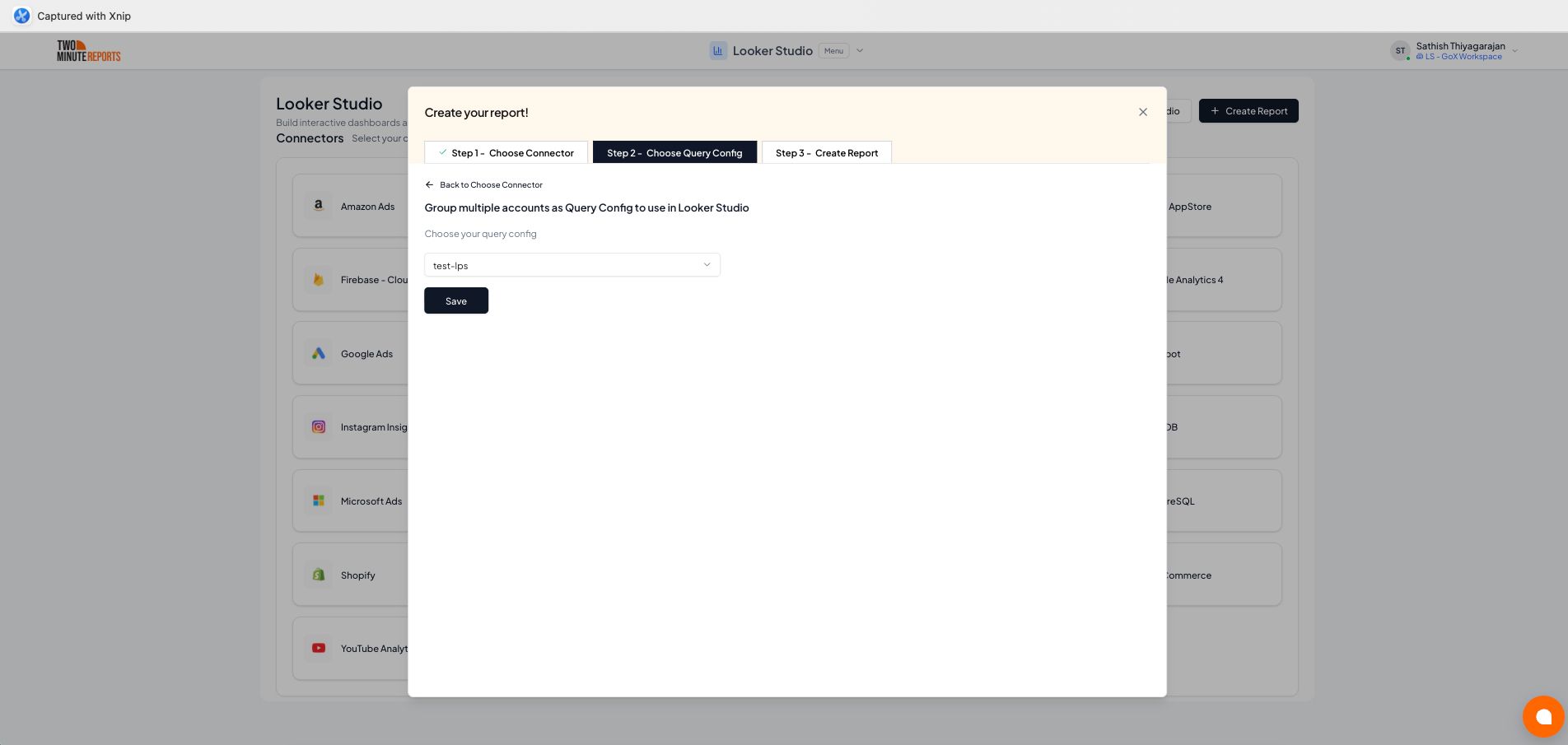This screenshot has height=745, width=1568.
Task: Click the Looker Studio chart icon in header
Action: pyautogui.click(x=718, y=50)
